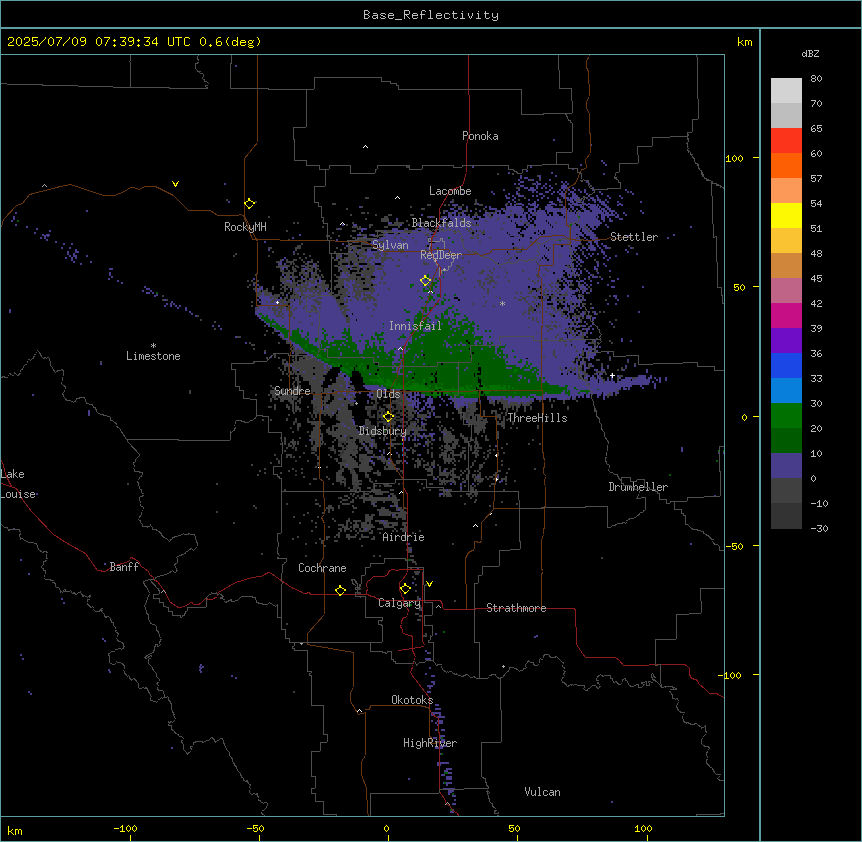Click the Okotoks label
Viewport: 862px width, 842px height.
412,700
